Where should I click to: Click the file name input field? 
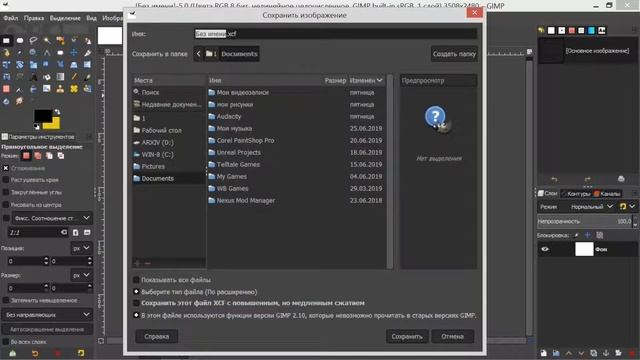pyautogui.click(x=336, y=33)
